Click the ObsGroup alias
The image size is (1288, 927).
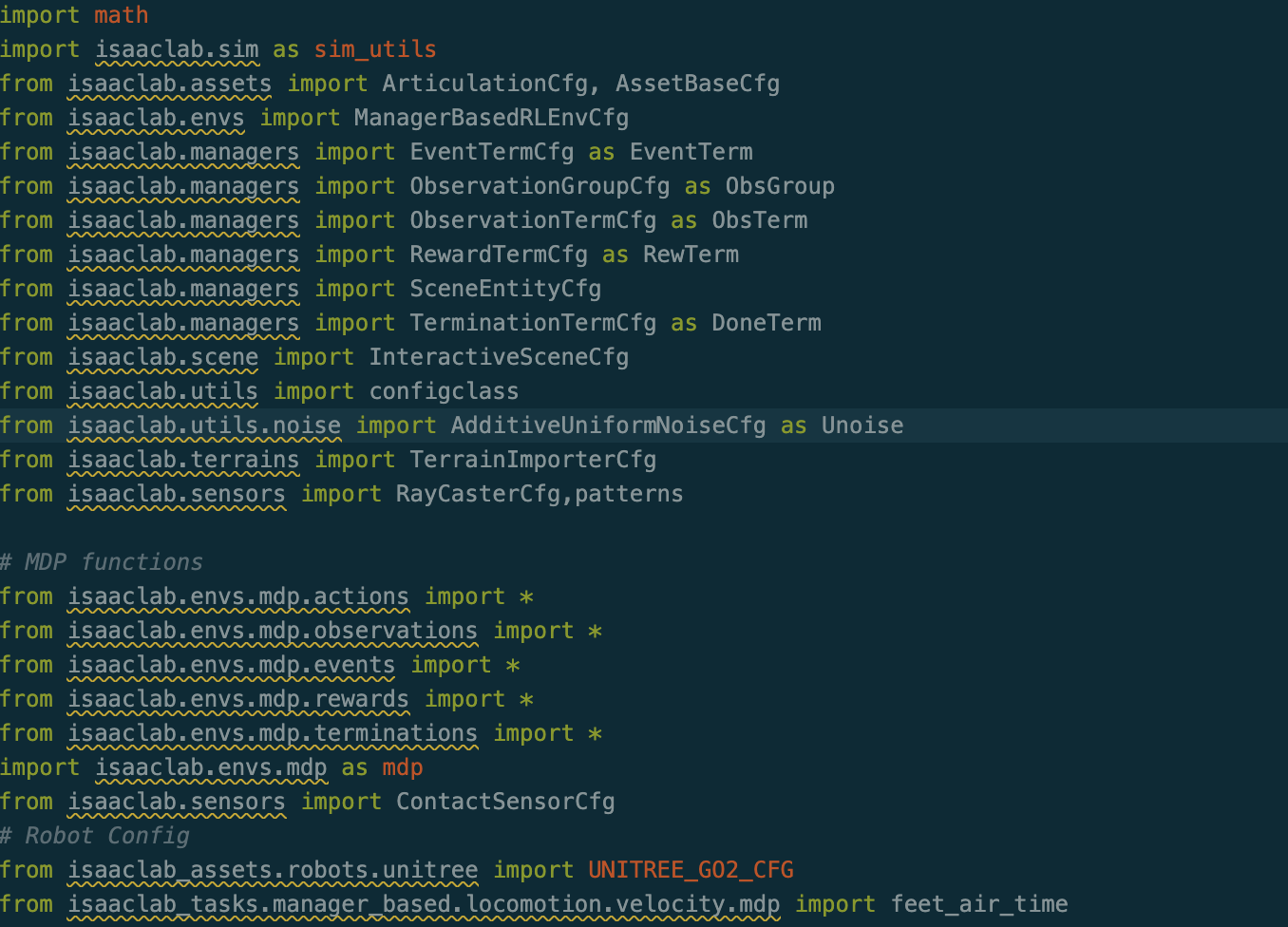780,186
